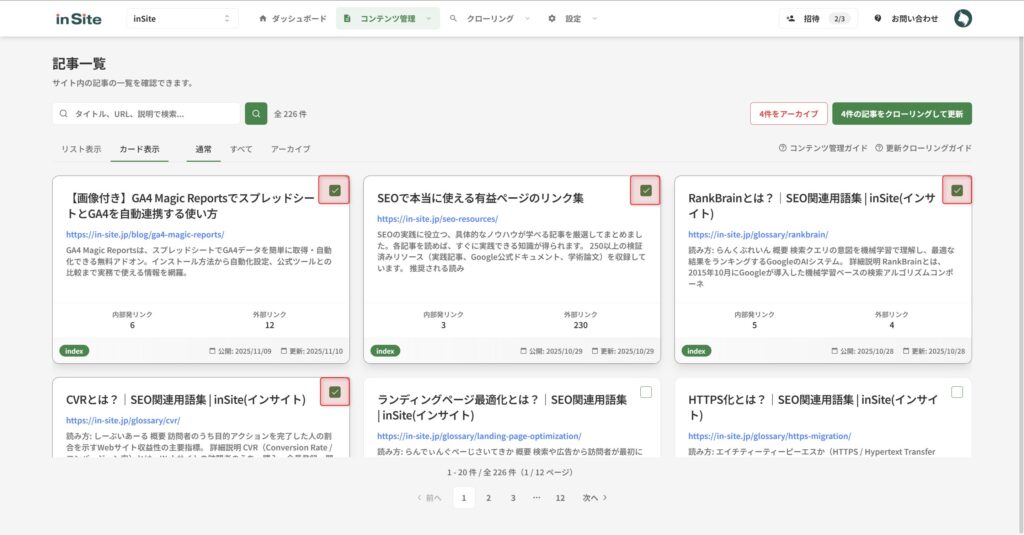Image resolution: width=1024 pixels, height=535 pixels.
Task: Open the 設定 menu
Action: 573,19
